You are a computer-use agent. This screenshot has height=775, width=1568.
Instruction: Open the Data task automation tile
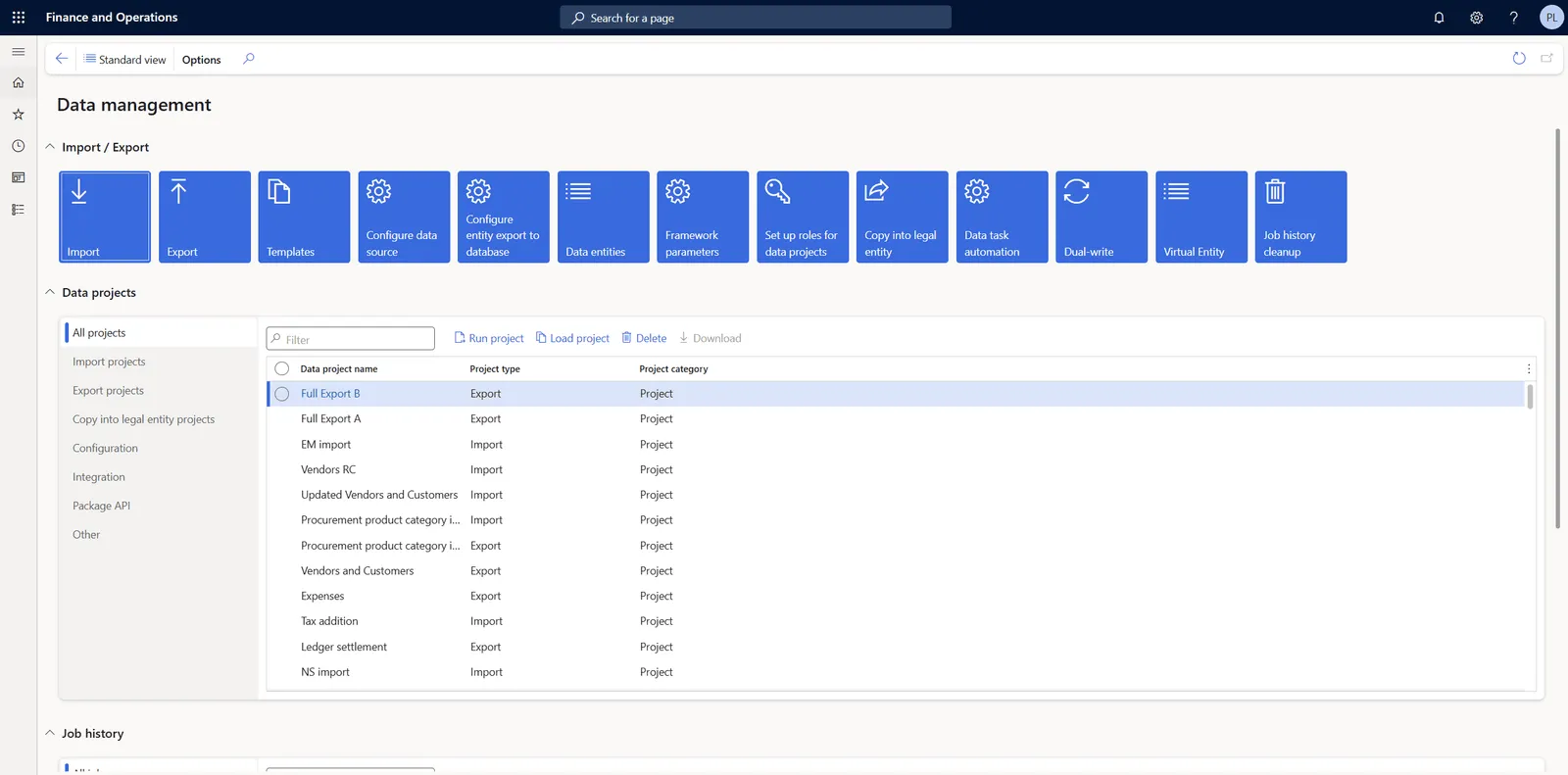click(x=1003, y=217)
